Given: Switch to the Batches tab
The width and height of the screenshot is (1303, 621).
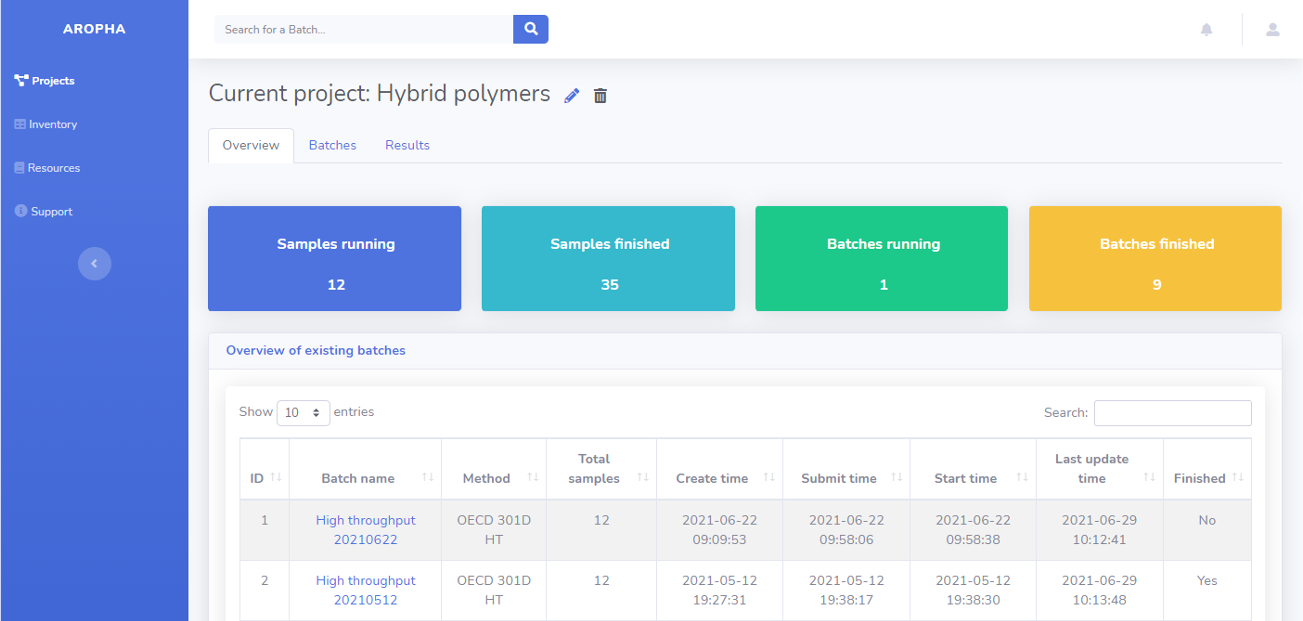Looking at the screenshot, I should 332,145.
